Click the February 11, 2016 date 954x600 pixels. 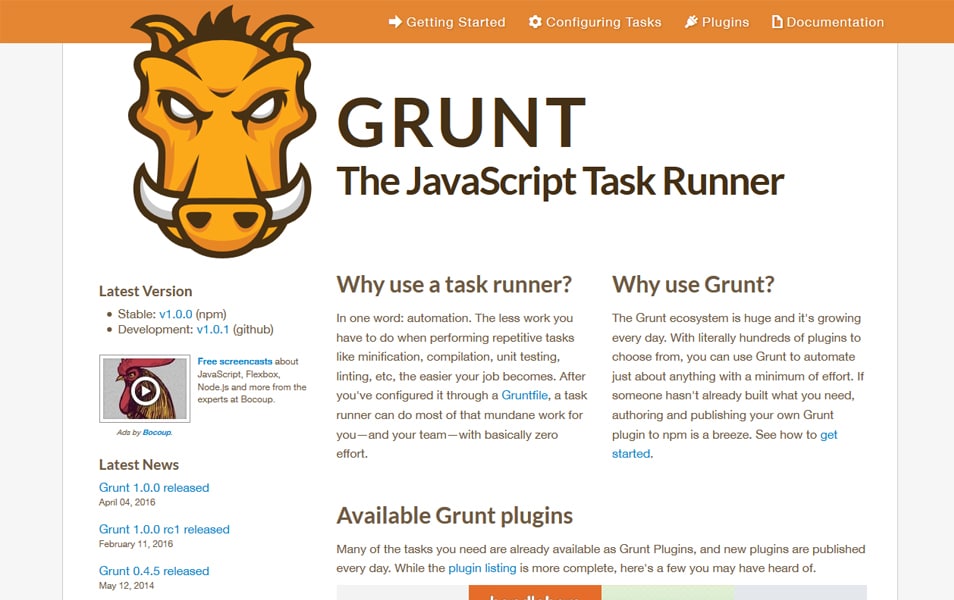(x=136, y=544)
